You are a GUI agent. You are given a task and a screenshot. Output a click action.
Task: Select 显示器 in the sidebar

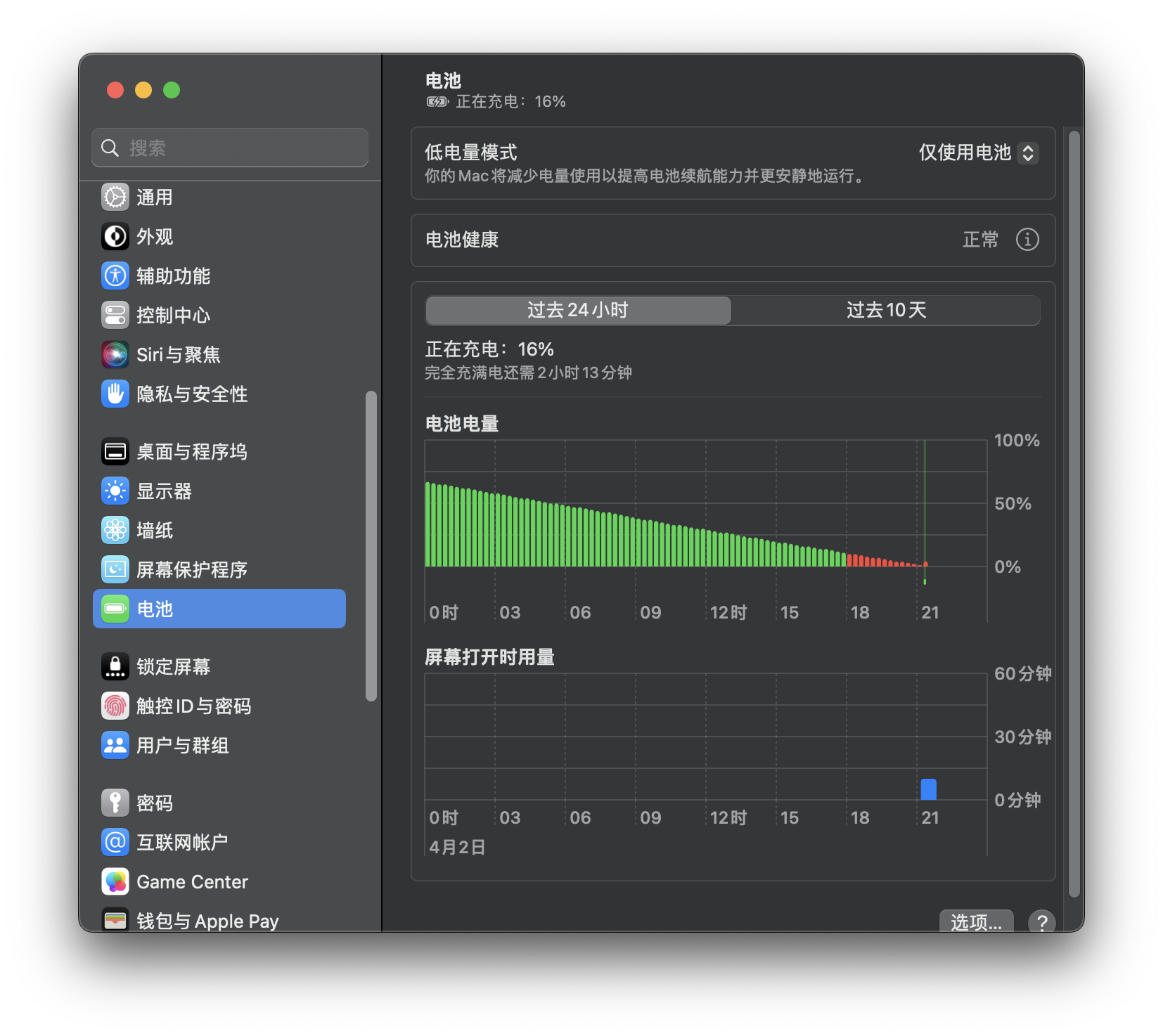coord(164,491)
